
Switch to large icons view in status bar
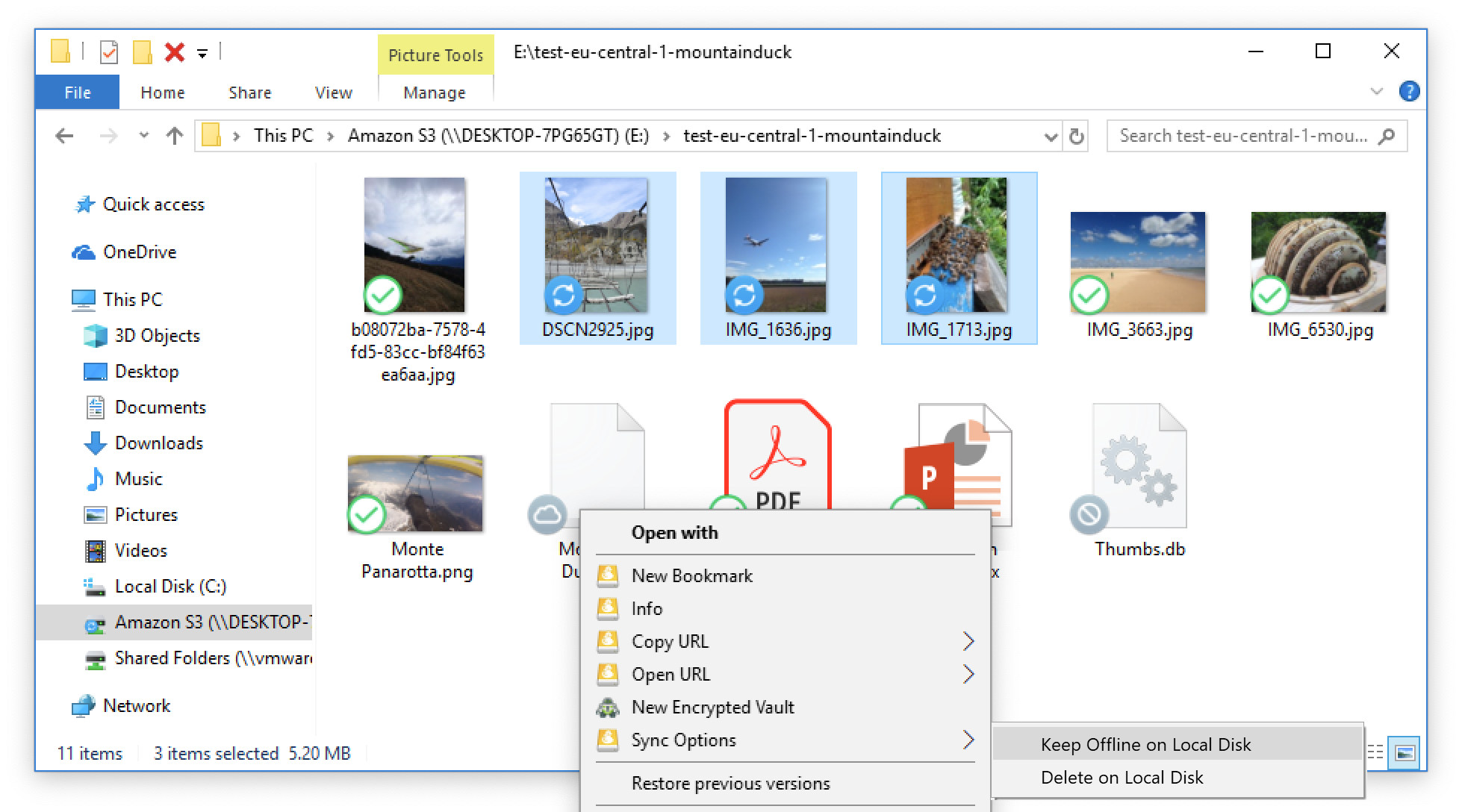1405,753
